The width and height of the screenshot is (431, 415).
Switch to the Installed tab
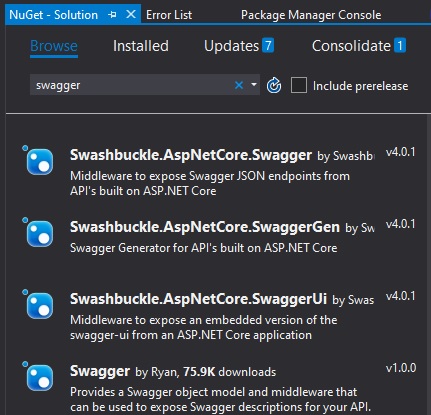coord(141,46)
